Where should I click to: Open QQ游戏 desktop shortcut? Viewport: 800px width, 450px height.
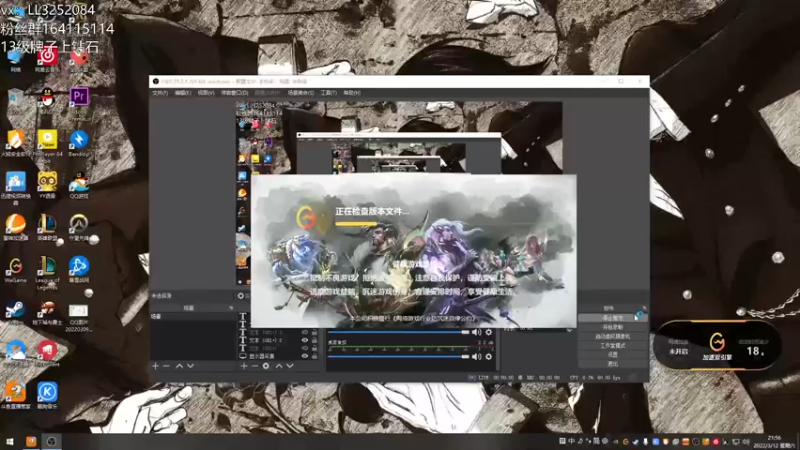point(79,182)
